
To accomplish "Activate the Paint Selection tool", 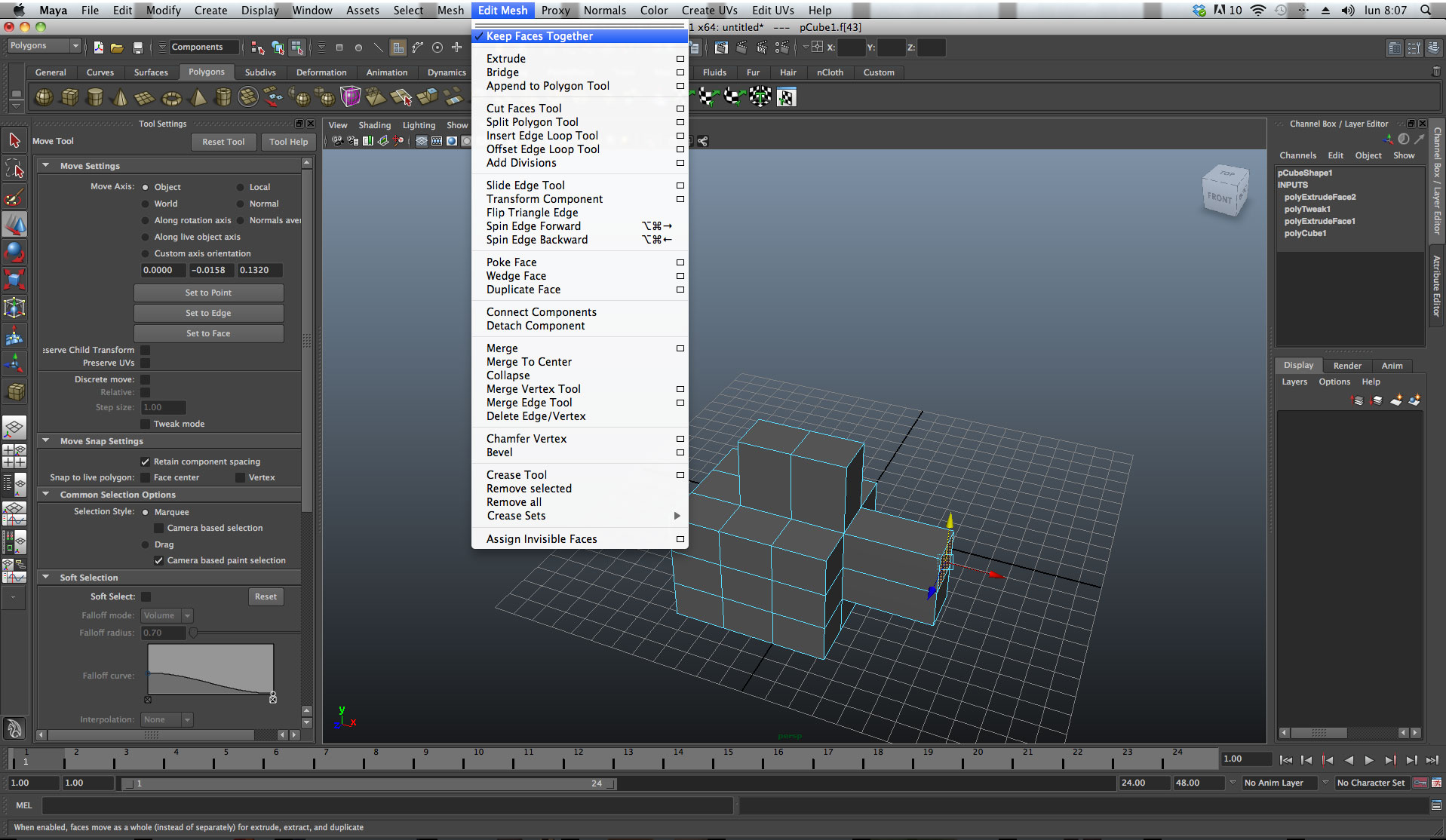I will pyautogui.click(x=14, y=197).
